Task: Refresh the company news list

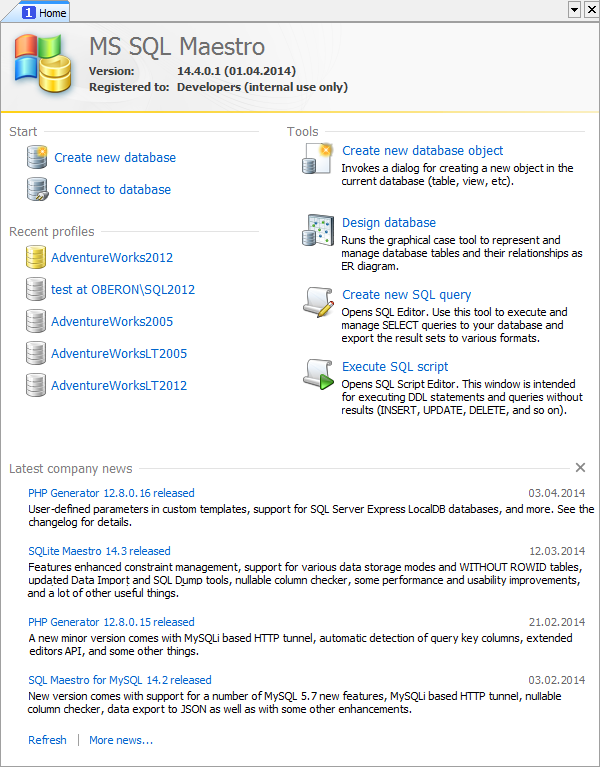Action: tap(47, 740)
